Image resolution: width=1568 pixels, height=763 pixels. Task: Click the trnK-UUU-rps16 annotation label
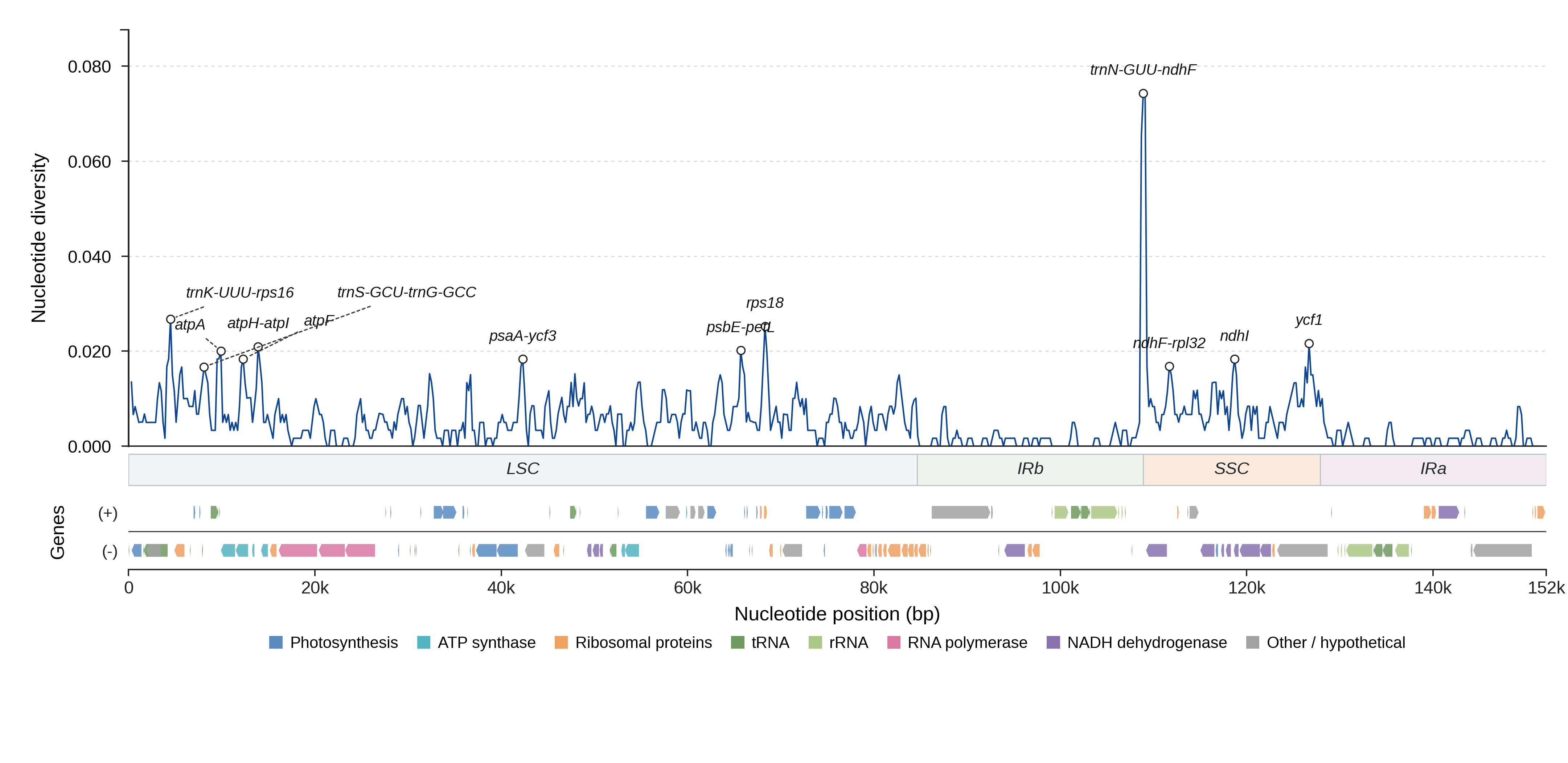[x=240, y=293]
